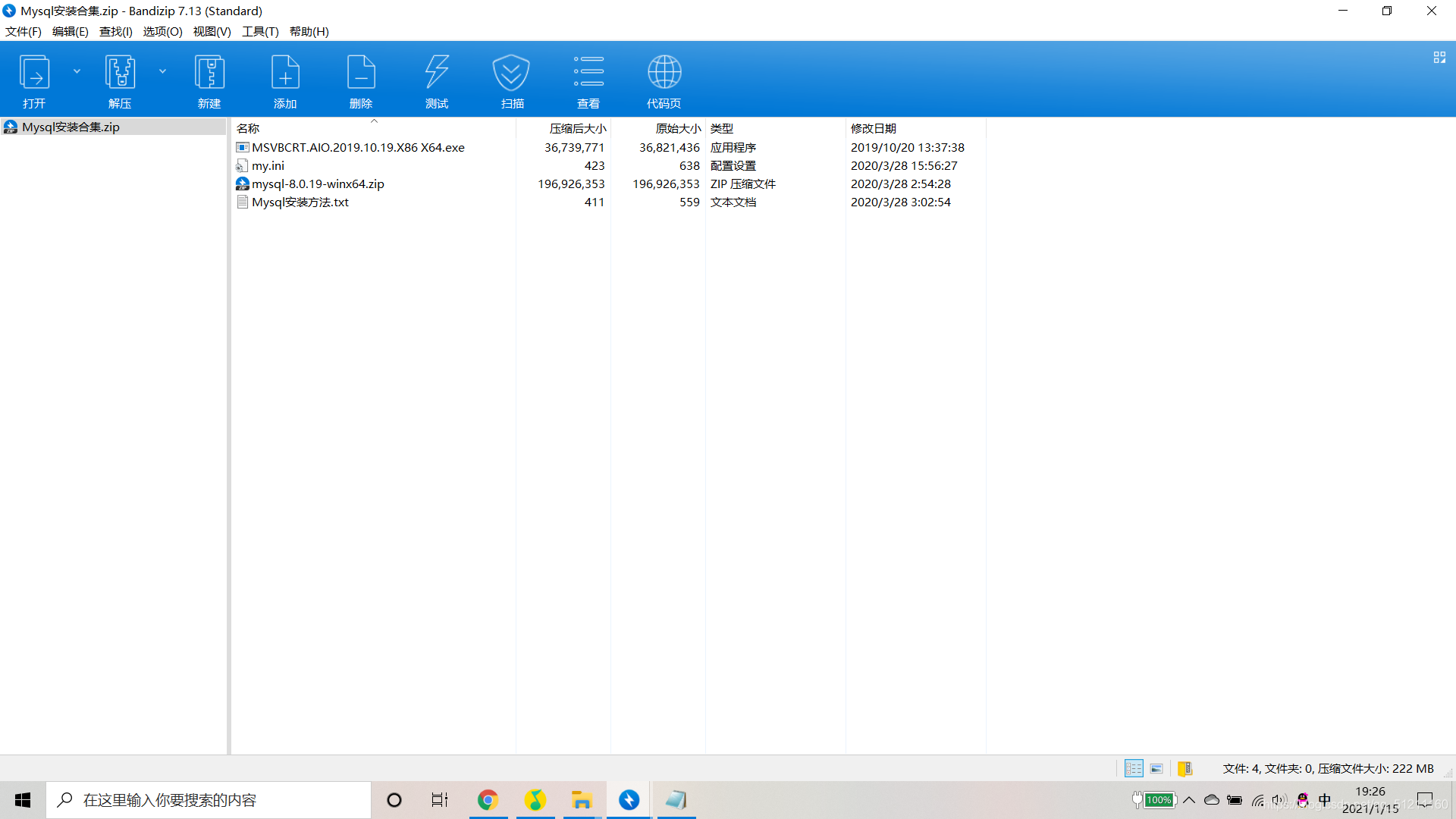Open Google Chrome from the taskbar
The image size is (1456, 819).
pyautogui.click(x=488, y=800)
